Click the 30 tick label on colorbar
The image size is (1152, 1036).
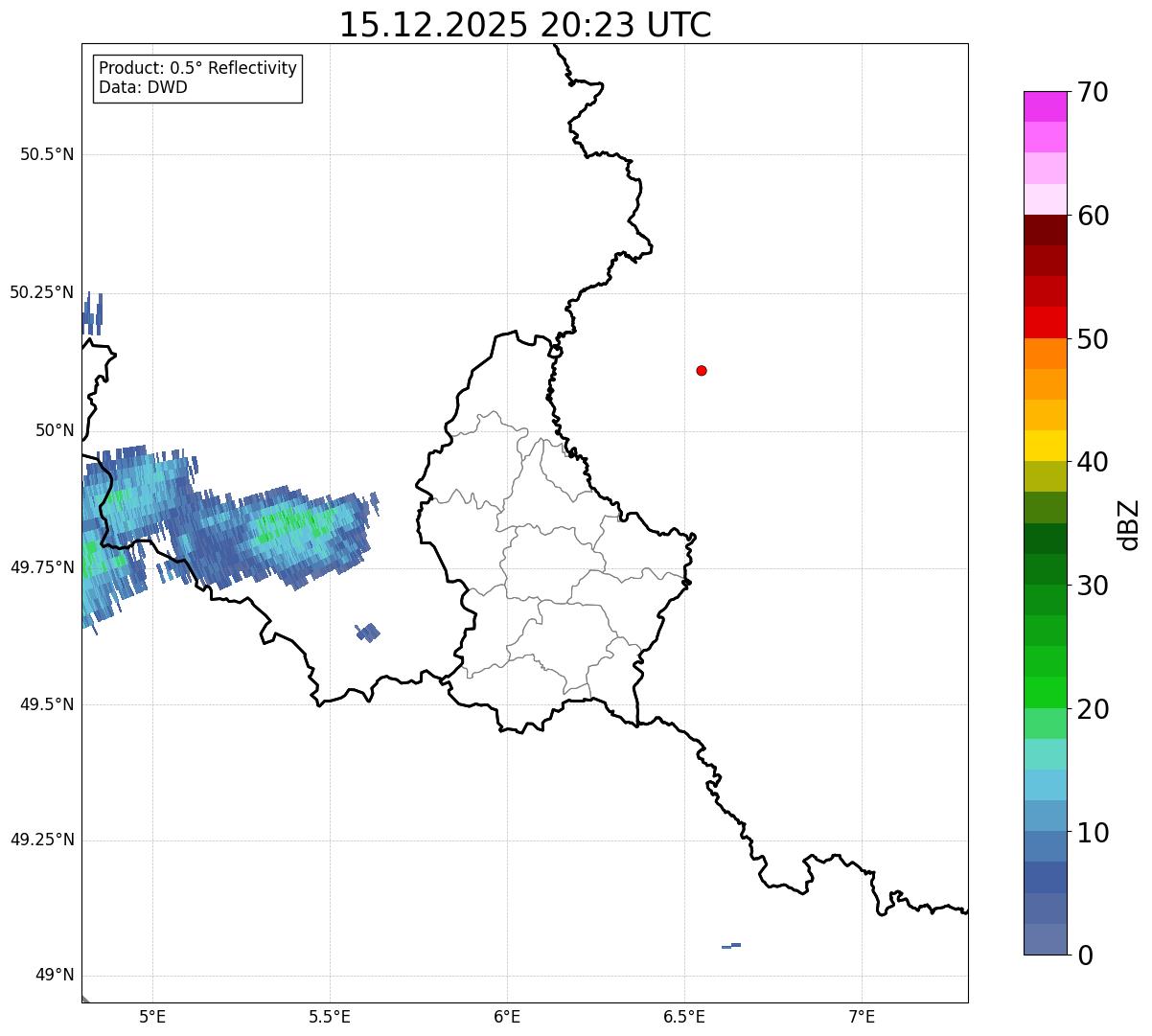click(1093, 586)
